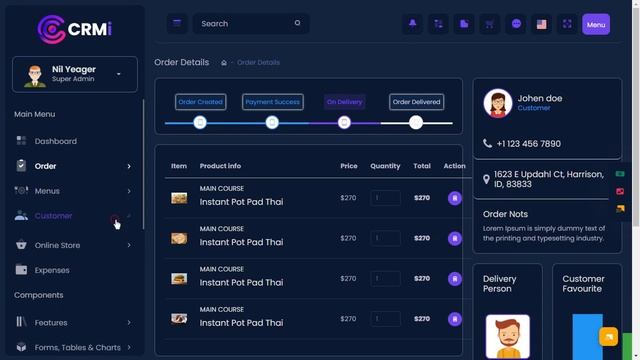Expand the Features chevron
Image resolution: width=640 pixels, height=360 pixels.
point(129,322)
